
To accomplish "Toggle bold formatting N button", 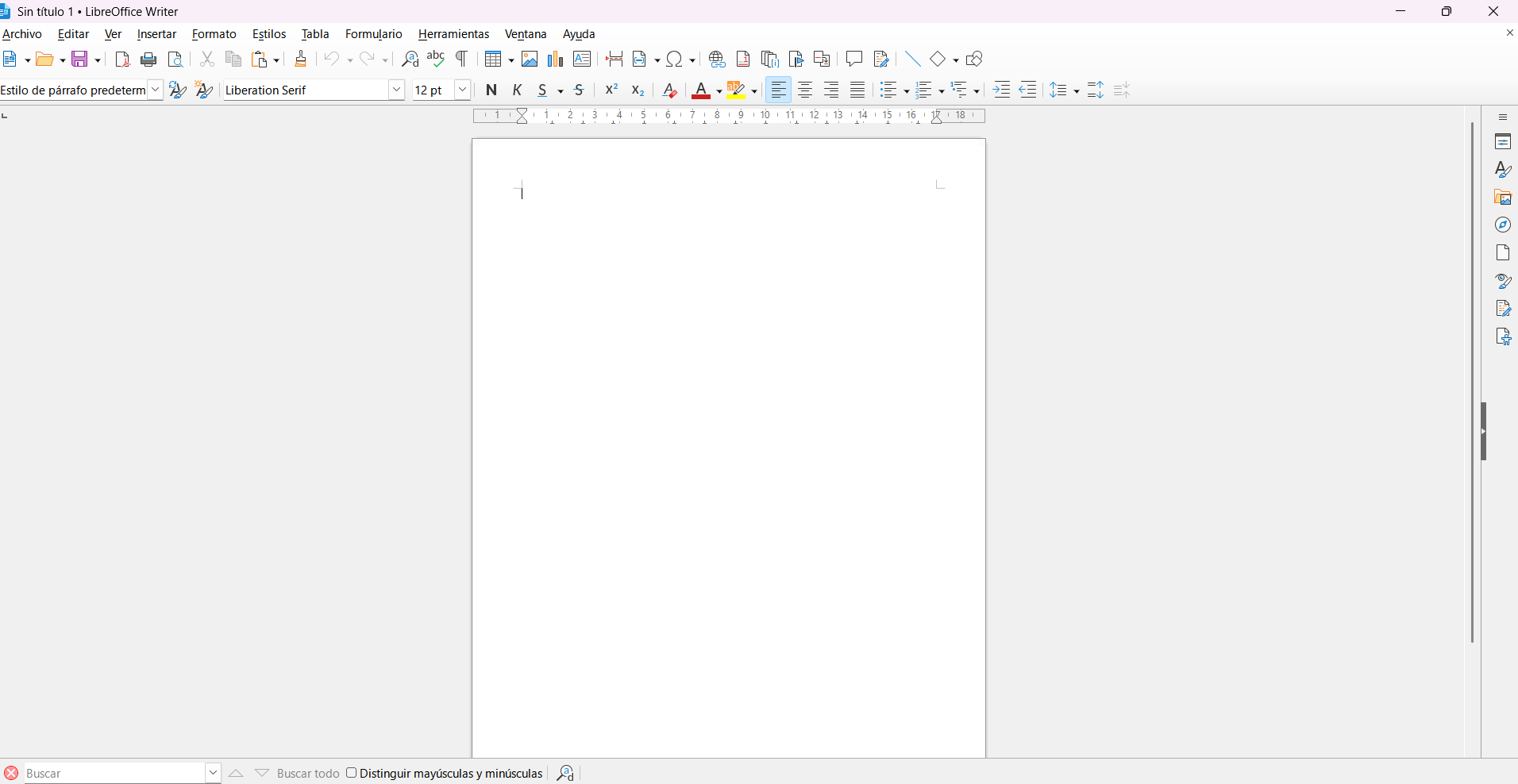I will (491, 90).
